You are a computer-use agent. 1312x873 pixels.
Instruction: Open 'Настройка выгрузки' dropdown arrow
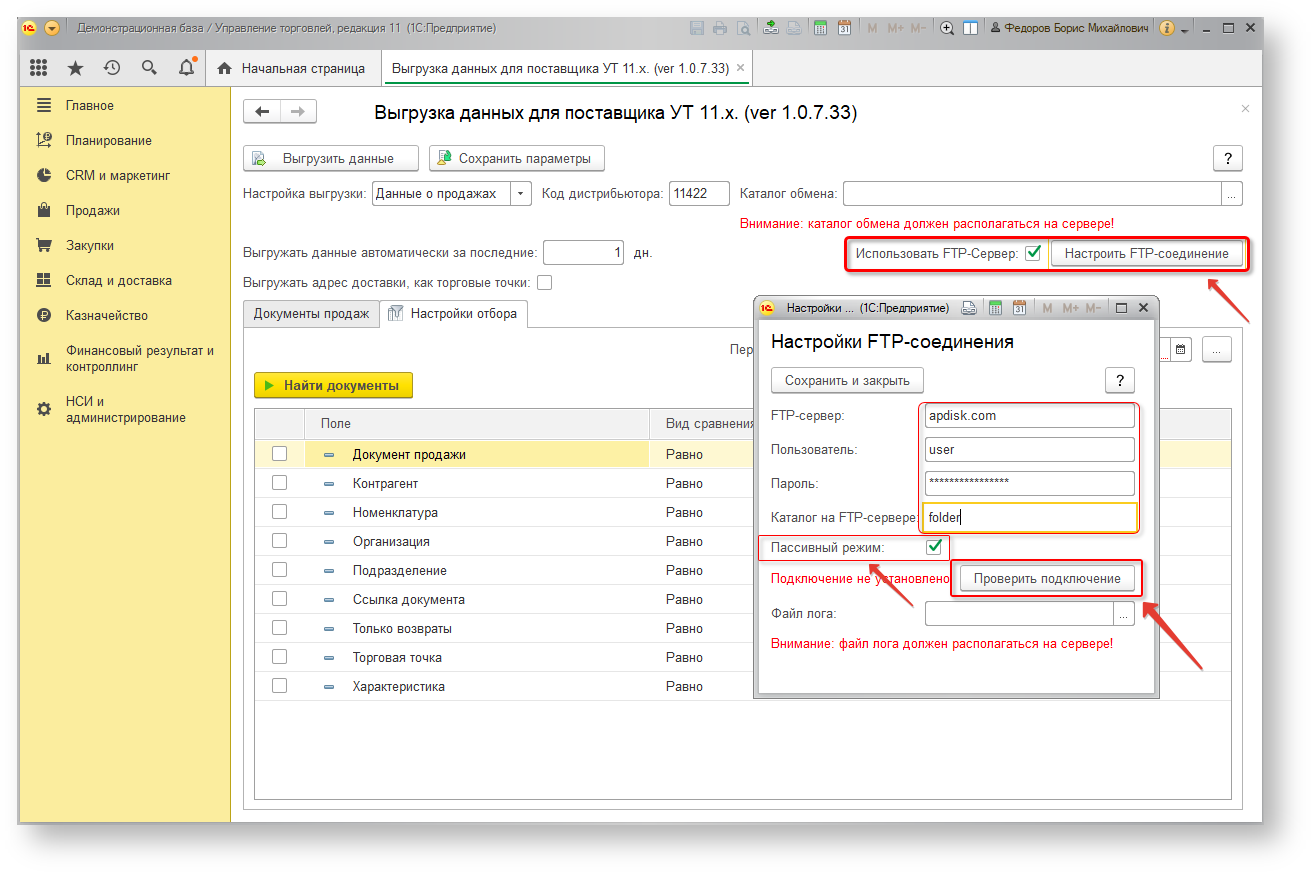click(x=521, y=194)
